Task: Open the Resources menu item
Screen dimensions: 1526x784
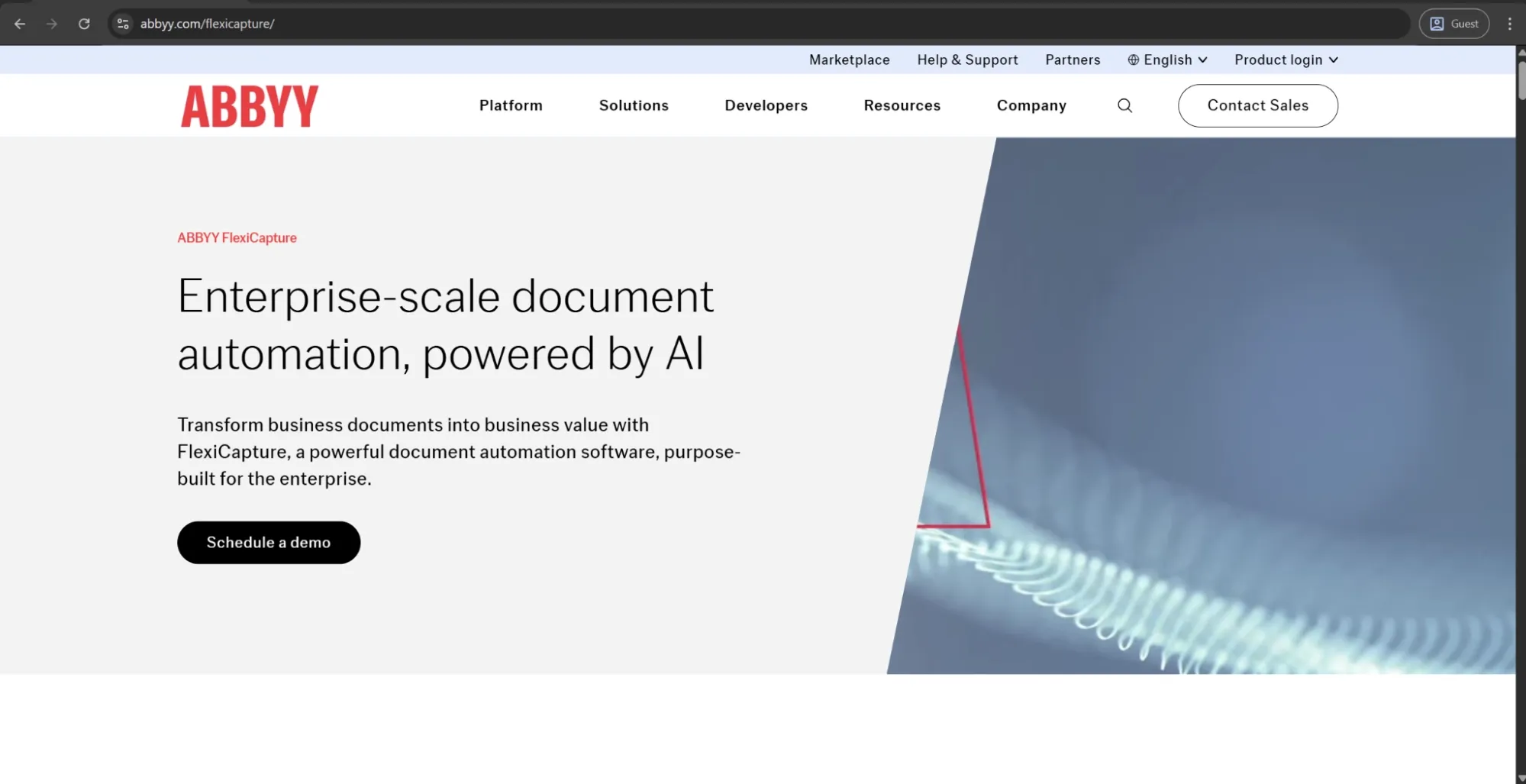Action: (902, 105)
